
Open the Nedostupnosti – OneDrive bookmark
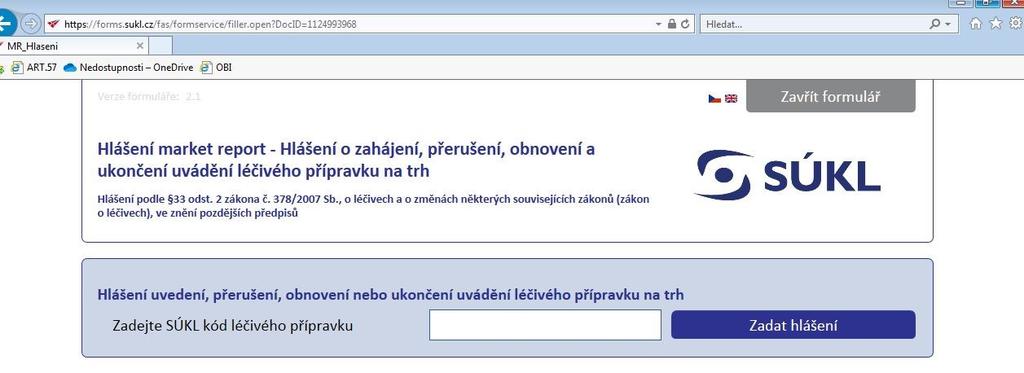click(x=129, y=67)
